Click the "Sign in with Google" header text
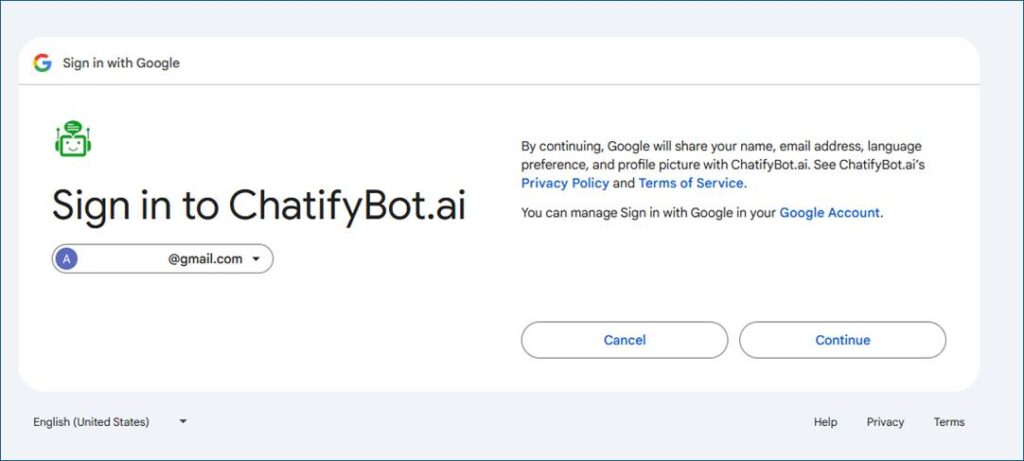 coord(121,63)
